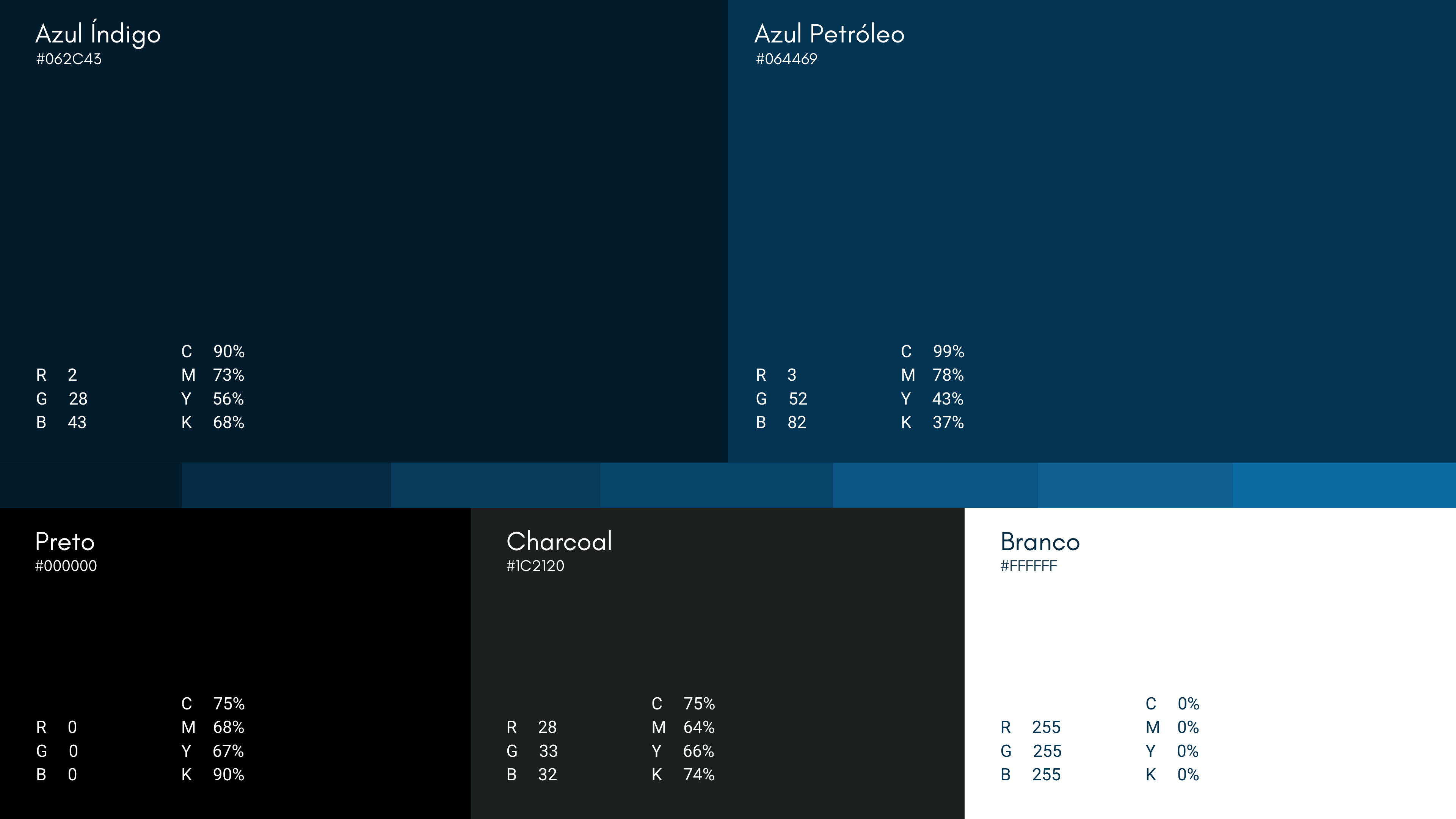Click the C 99% value in Azul Petróleo
Screen dimensions: 1456x819
(933, 351)
